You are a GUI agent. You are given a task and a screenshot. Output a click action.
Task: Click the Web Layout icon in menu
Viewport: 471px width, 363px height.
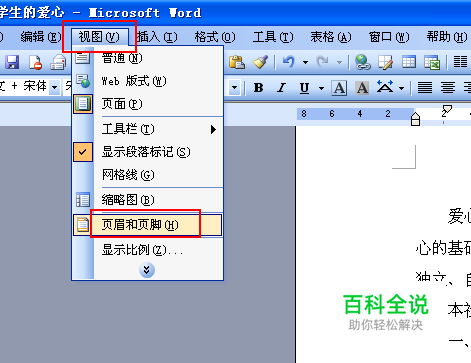coord(83,81)
